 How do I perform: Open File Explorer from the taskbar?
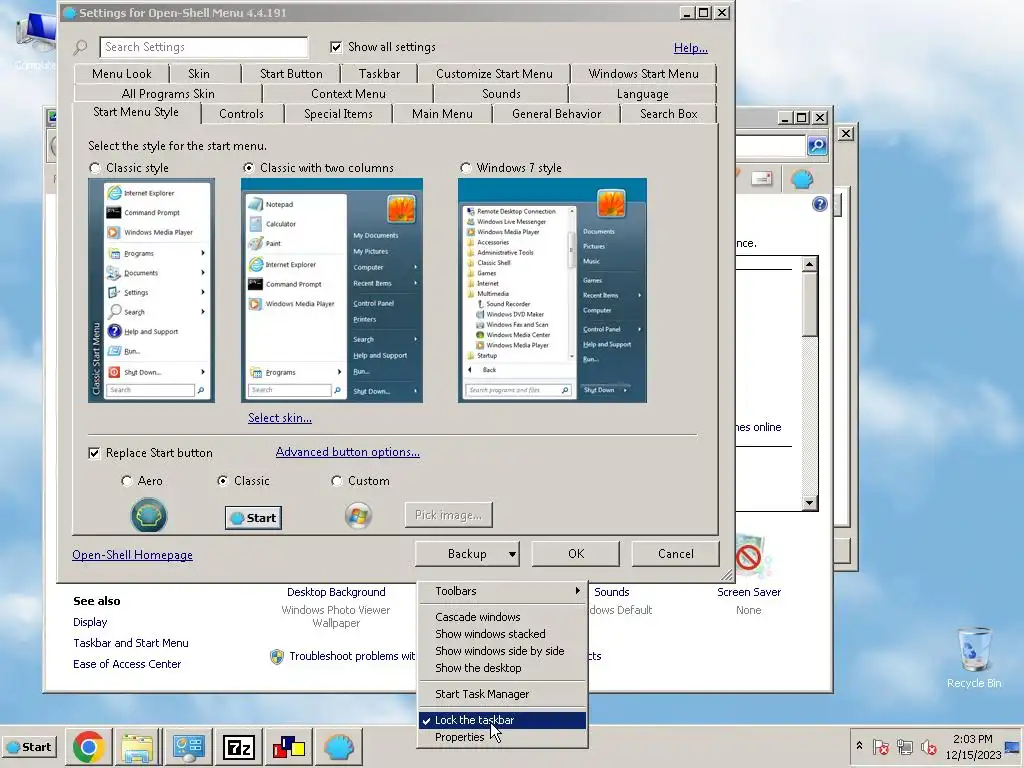pos(136,746)
